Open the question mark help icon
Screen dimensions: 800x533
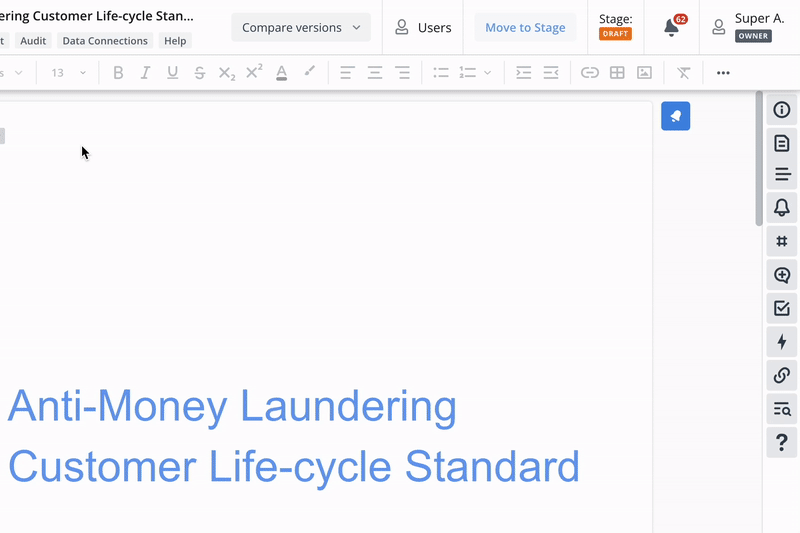[782, 442]
